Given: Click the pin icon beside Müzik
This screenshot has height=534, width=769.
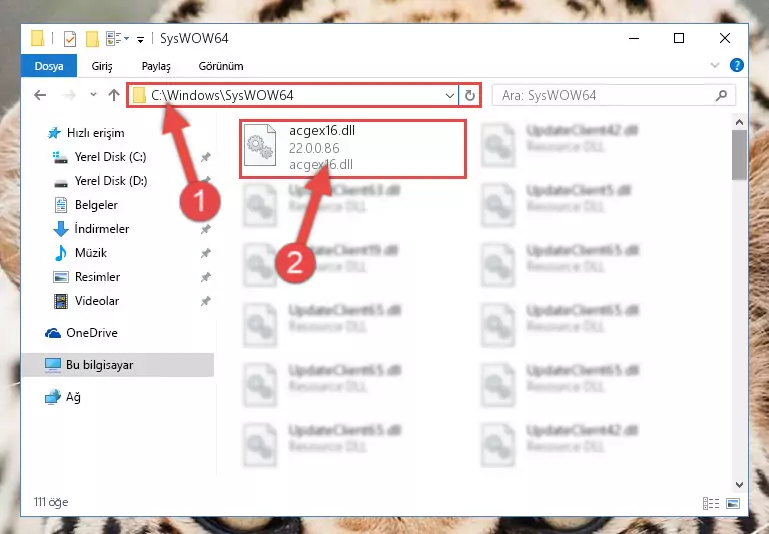Looking at the screenshot, I should 205,253.
